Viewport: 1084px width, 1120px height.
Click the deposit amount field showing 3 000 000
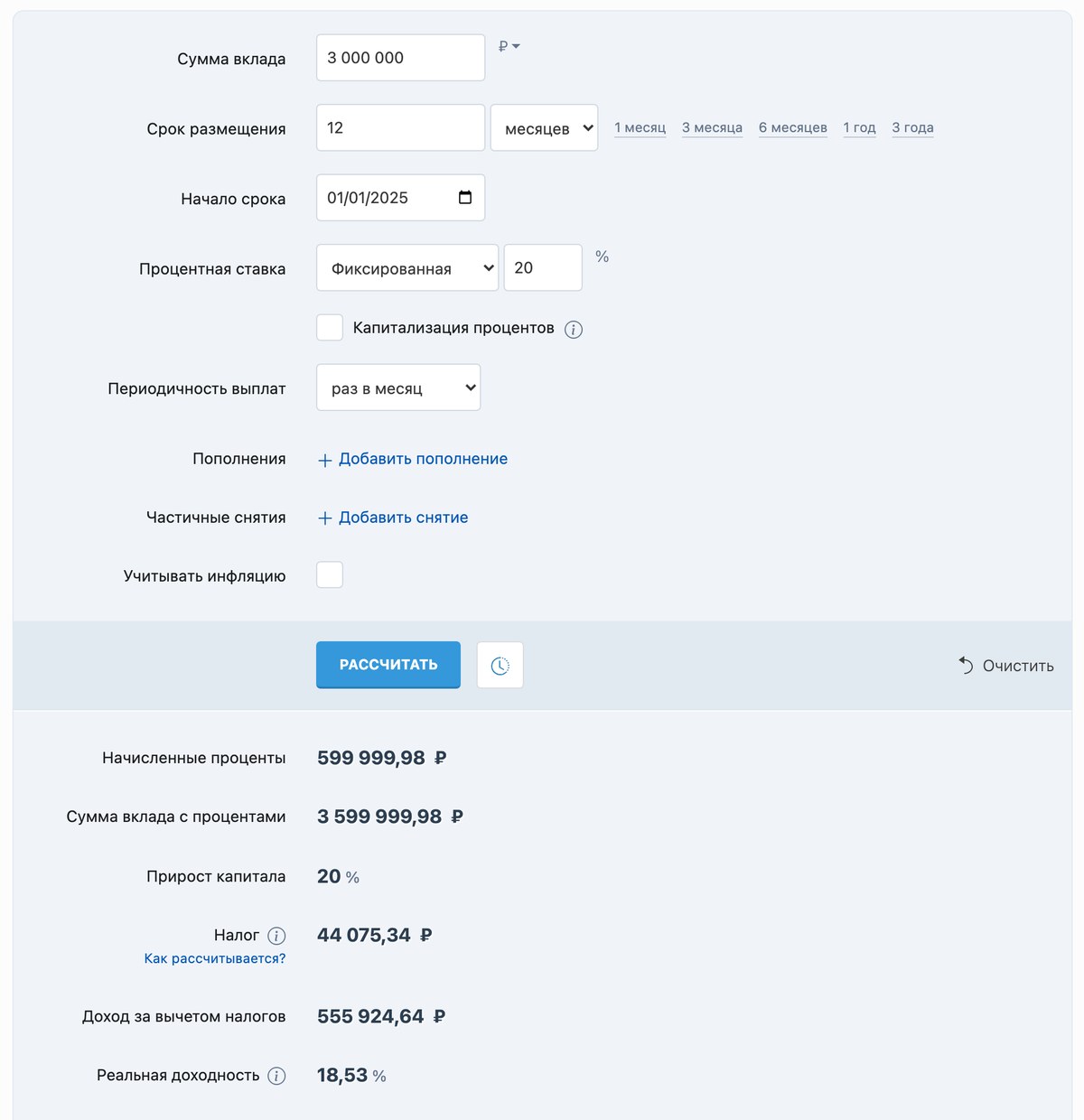point(400,58)
